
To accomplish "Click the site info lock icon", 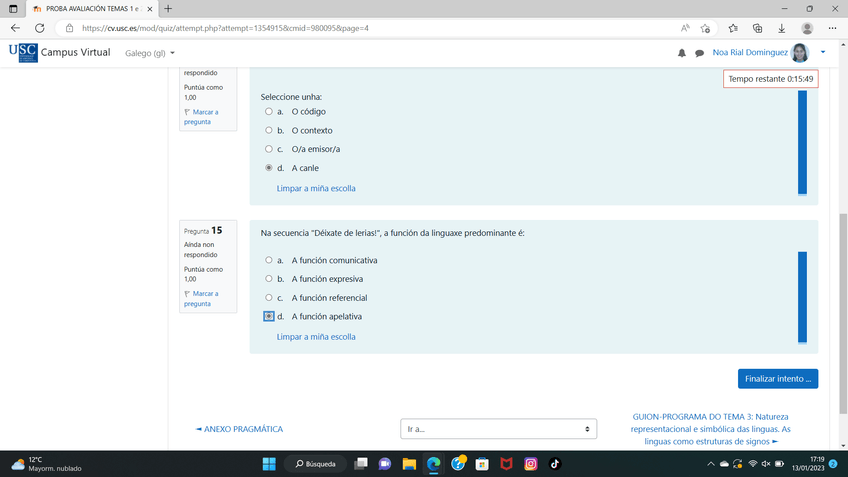I will click(x=69, y=28).
